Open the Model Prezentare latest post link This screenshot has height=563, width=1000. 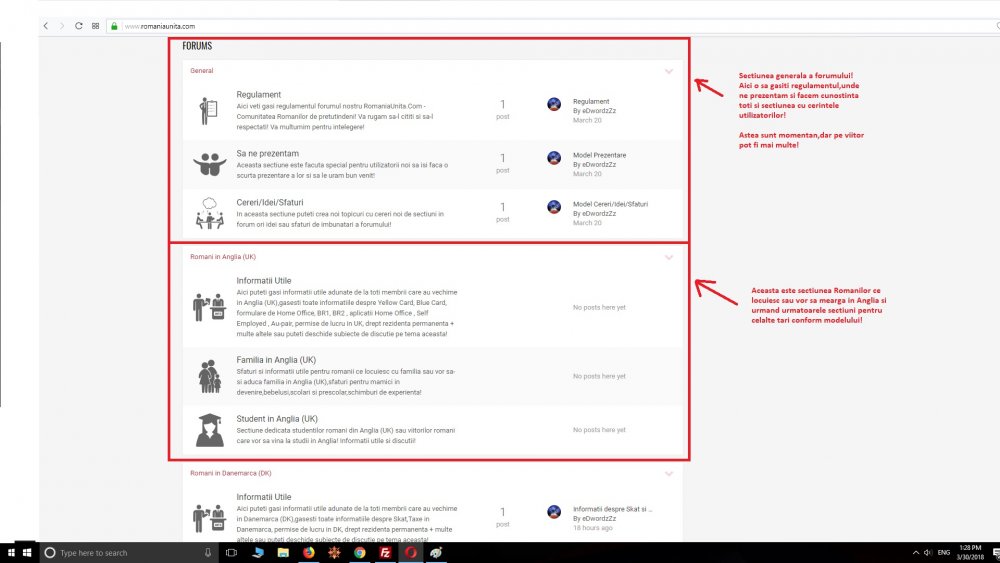coord(599,155)
